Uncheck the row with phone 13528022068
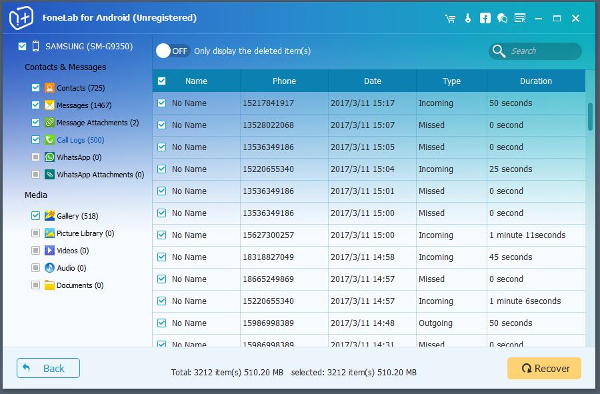Image resolution: width=600 pixels, height=394 pixels. coord(161,125)
